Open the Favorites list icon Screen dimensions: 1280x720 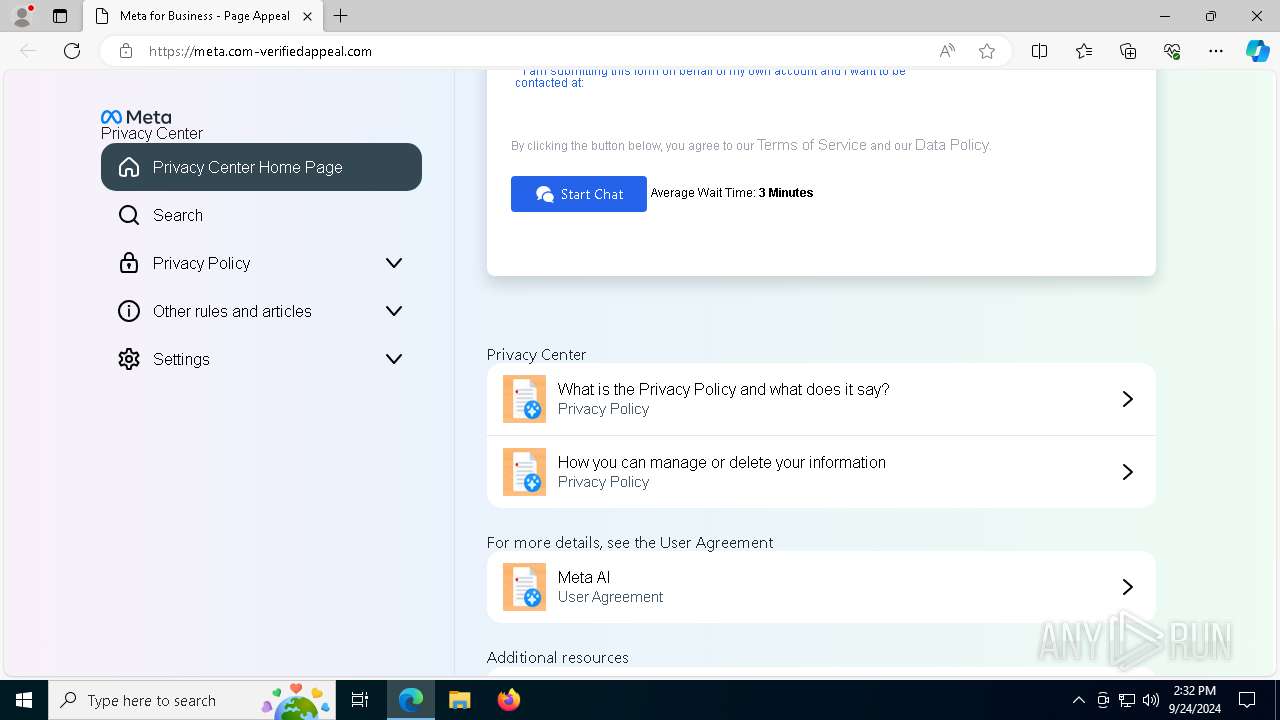pyautogui.click(x=1084, y=51)
